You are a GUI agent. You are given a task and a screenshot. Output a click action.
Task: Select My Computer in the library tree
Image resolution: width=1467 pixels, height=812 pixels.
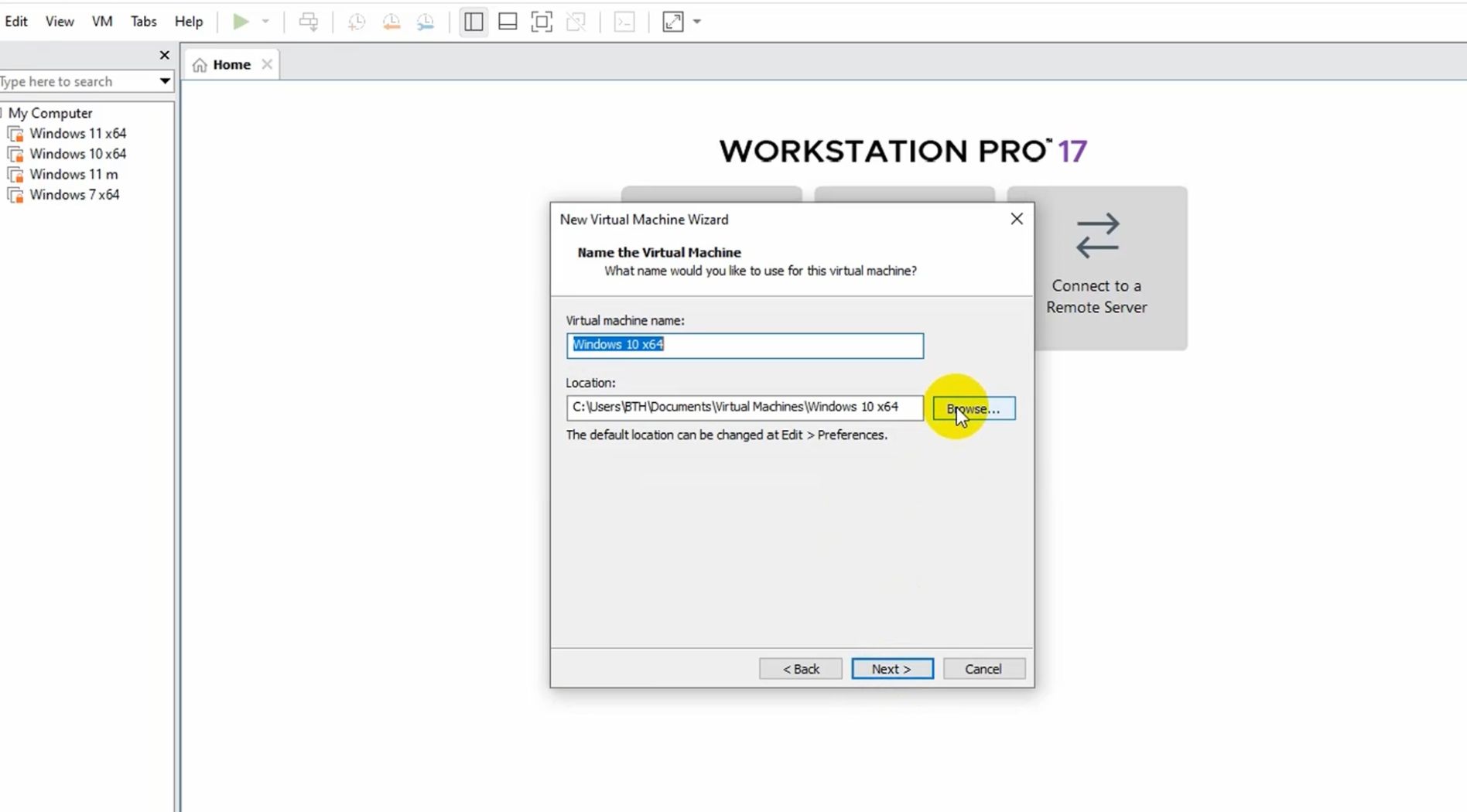[x=50, y=113]
